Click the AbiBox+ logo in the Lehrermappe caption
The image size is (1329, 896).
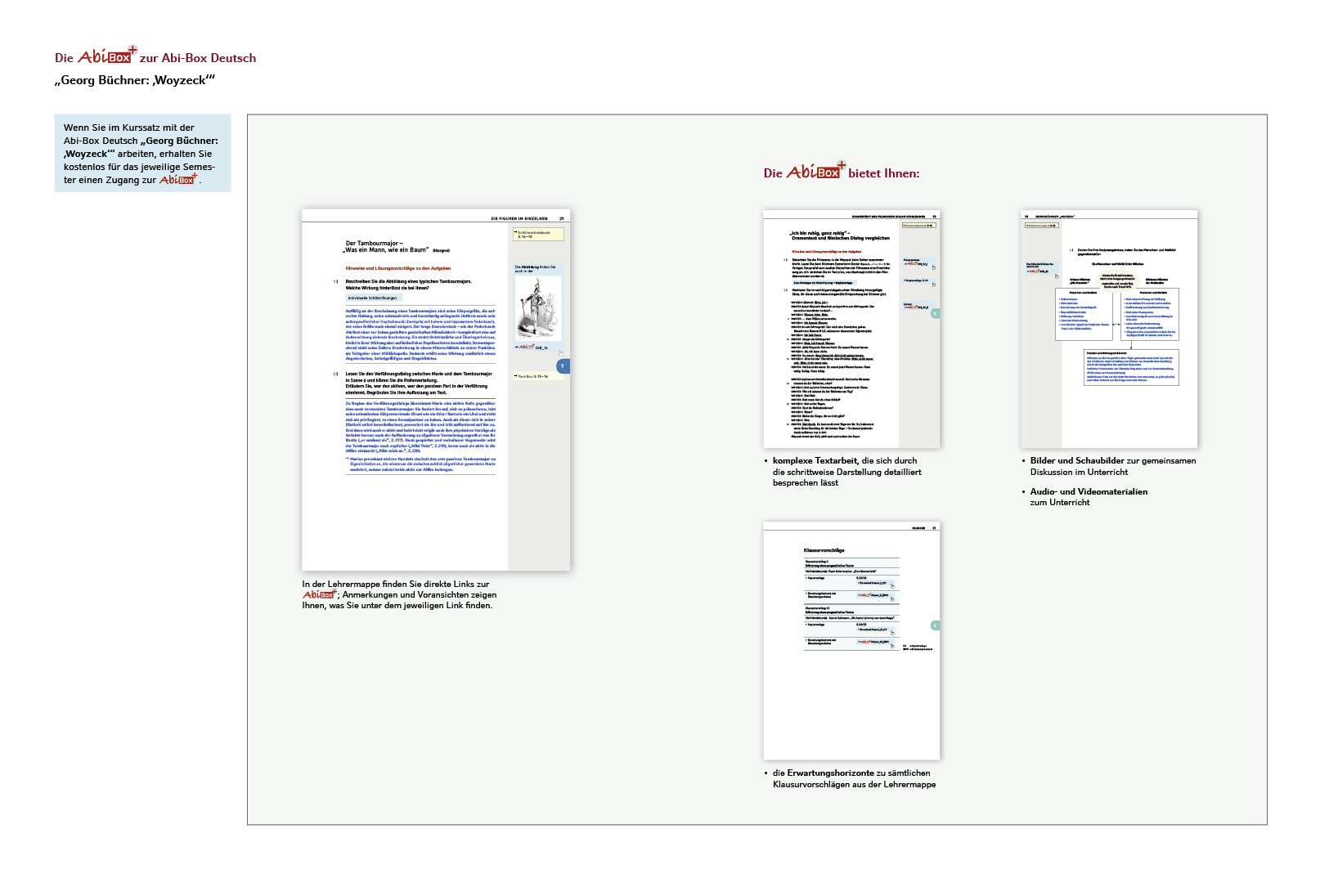tap(319, 595)
